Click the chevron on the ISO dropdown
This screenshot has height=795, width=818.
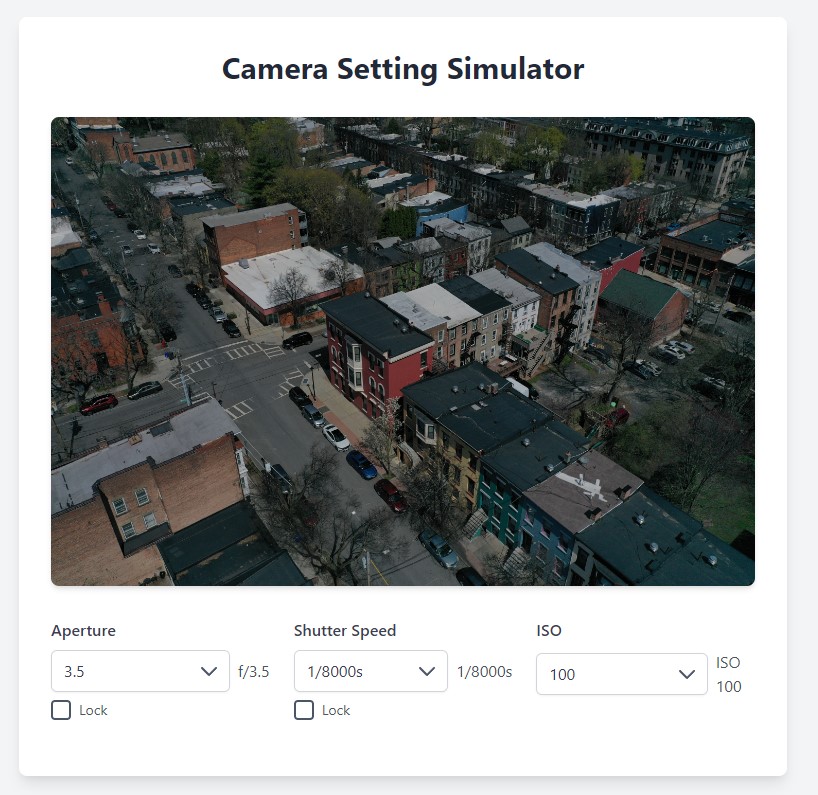(x=687, y=674)
